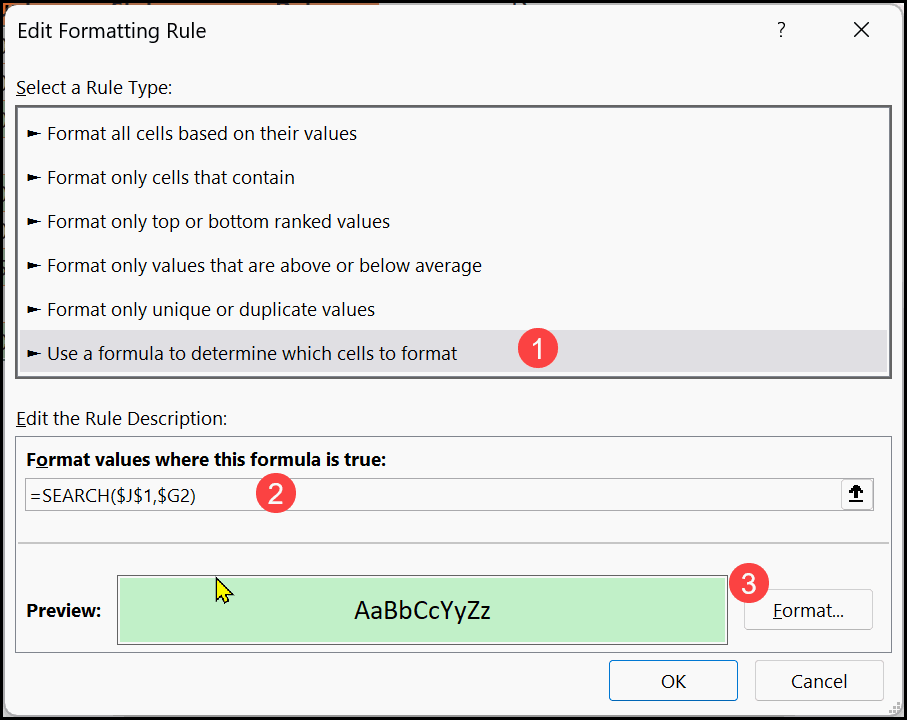Collapse dialog with the range selector arrow icon
This screenshot has width=907, height=720.
[x=856, y=494]
